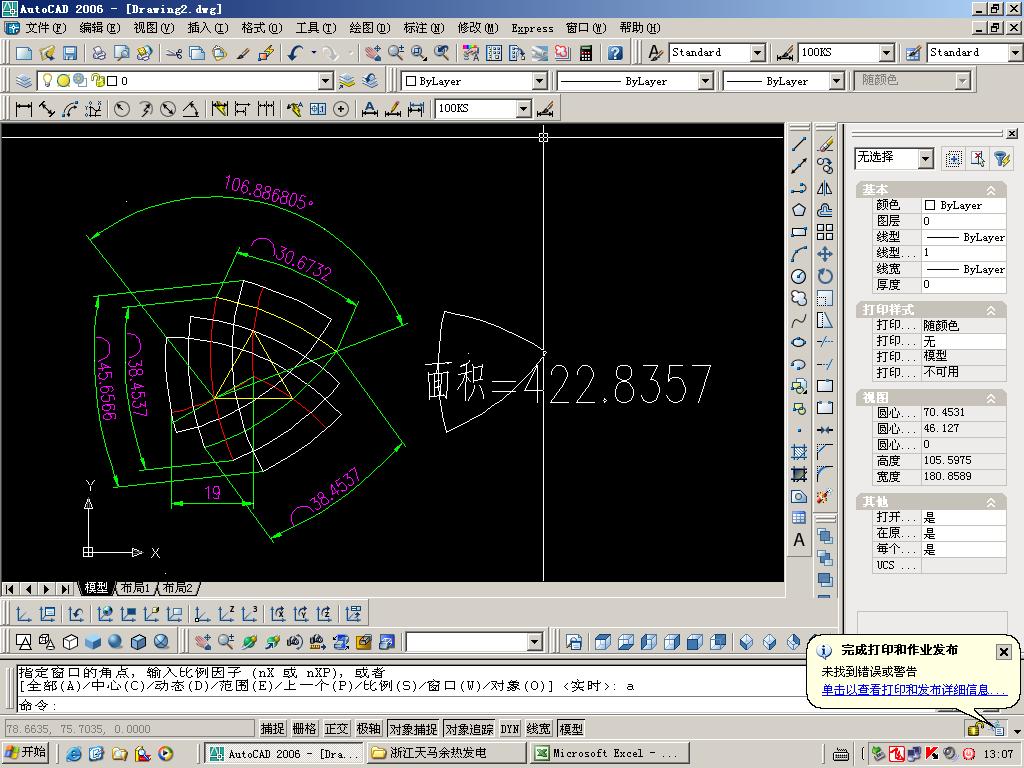Select the Linear dimension tool

(x=24, y=109)
